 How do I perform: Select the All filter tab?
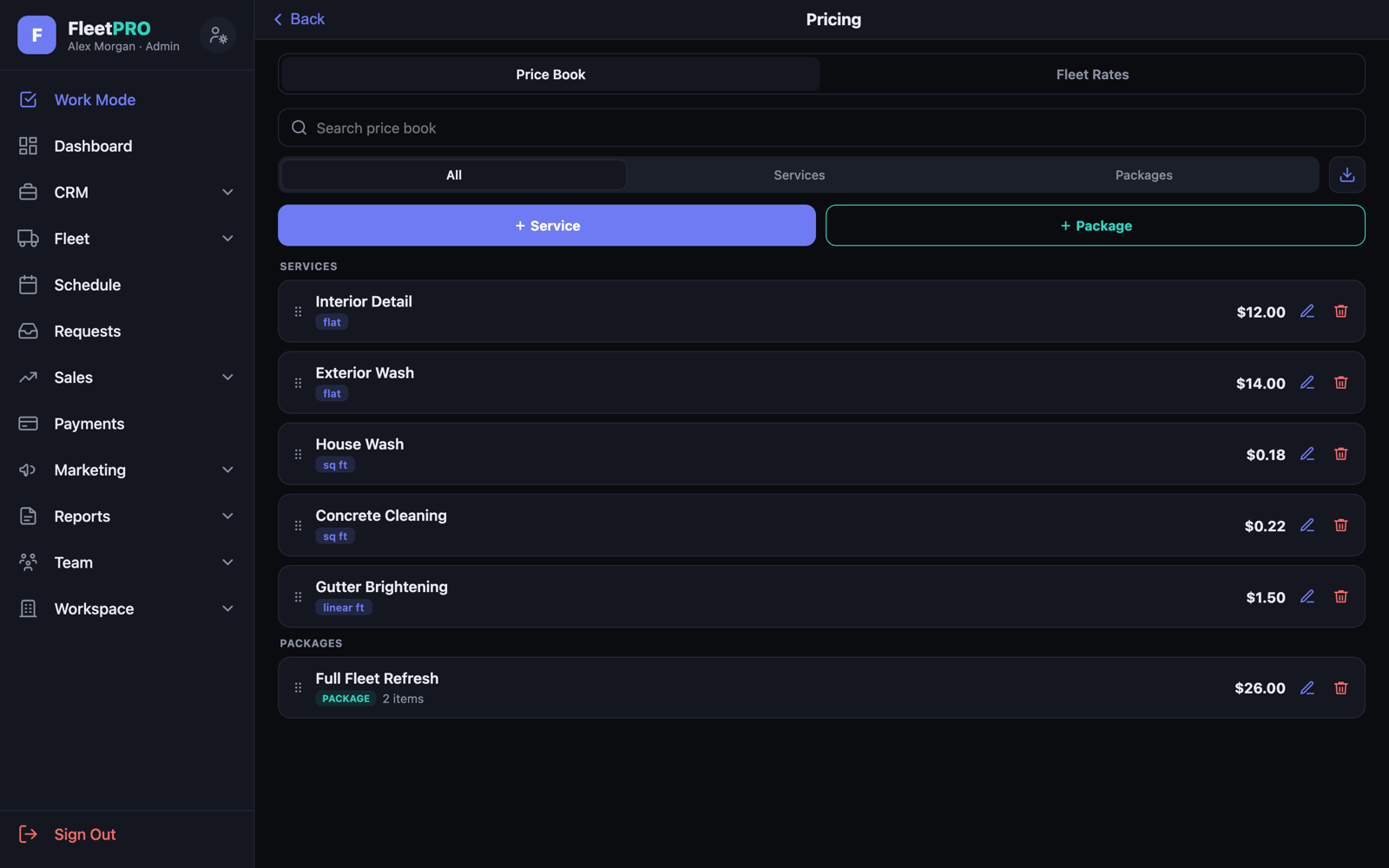point(453,175)
